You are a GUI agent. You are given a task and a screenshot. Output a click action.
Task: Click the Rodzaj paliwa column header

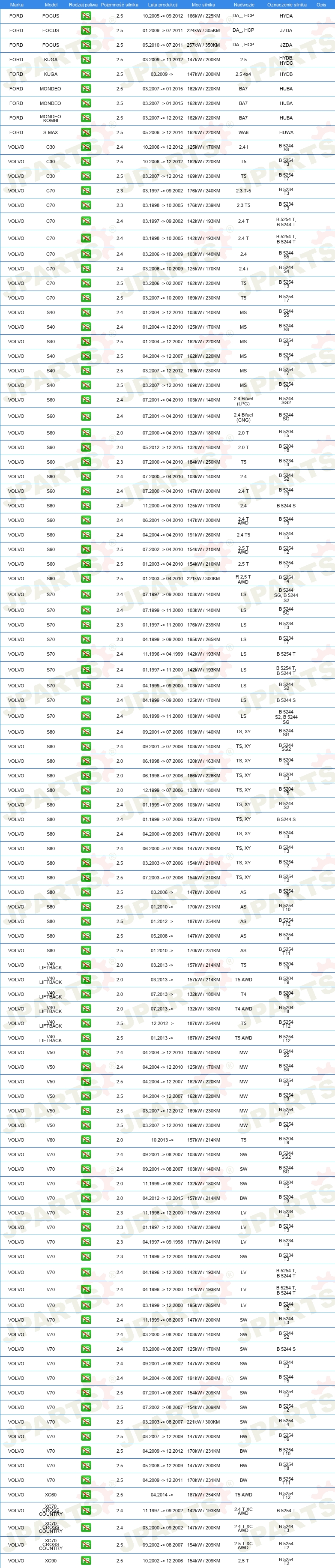[x=83, y=4]
